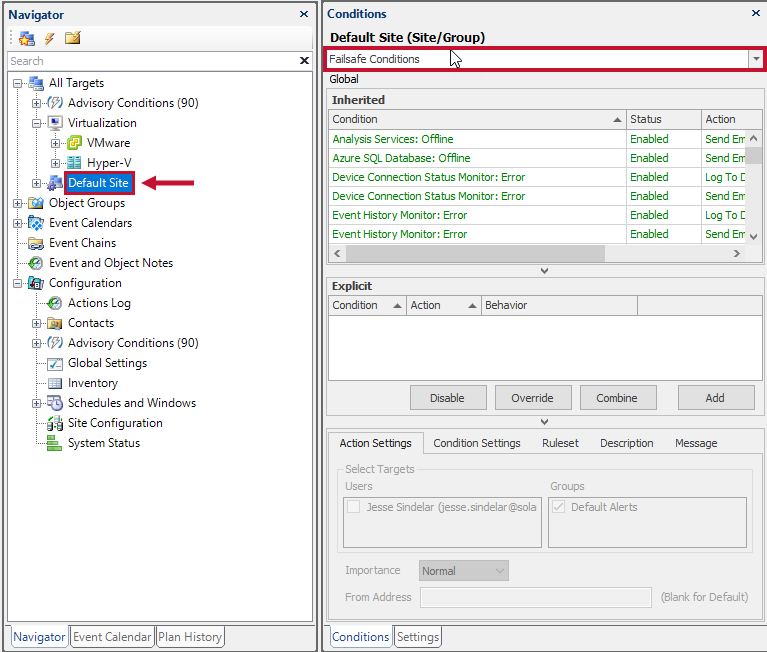The height and width of the screenshot is (652, 767).
Task: Click the Virtualization monitor icon
Action: (x=55, y=123)
